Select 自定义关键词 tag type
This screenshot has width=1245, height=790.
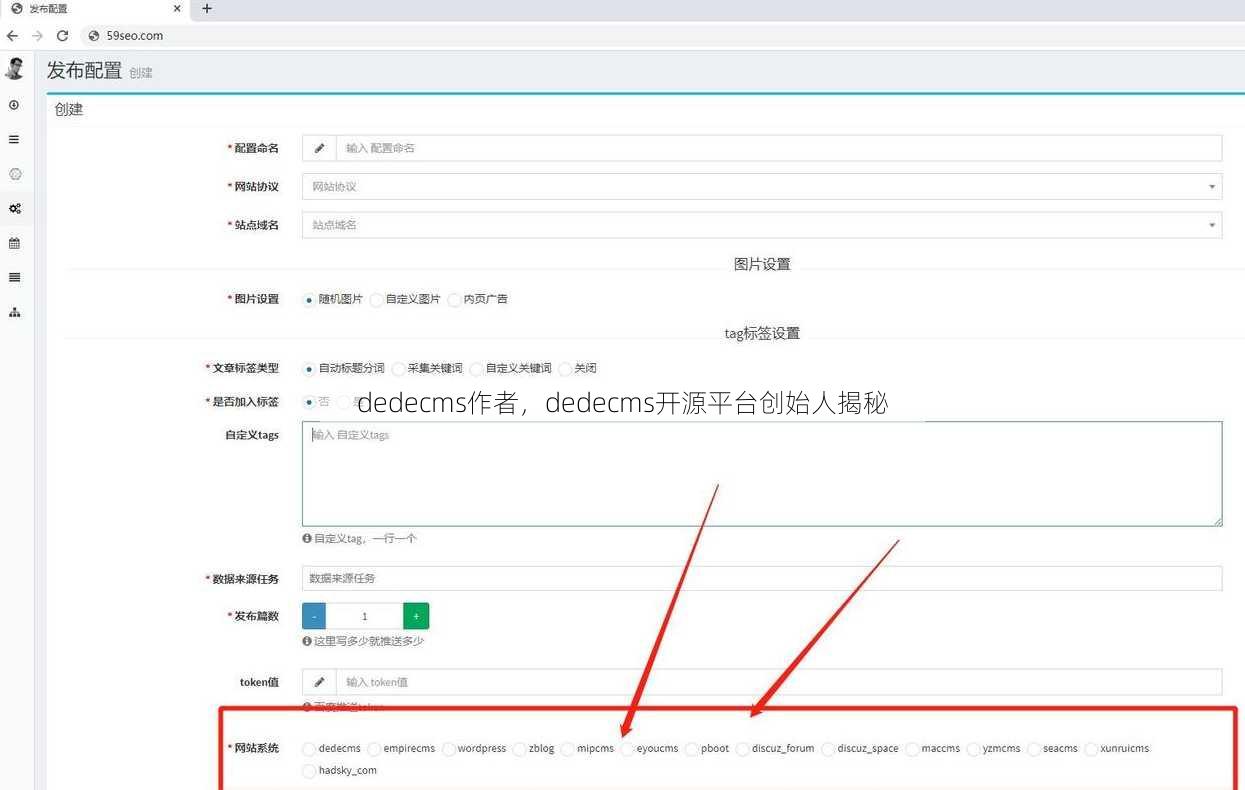[476, 369]
